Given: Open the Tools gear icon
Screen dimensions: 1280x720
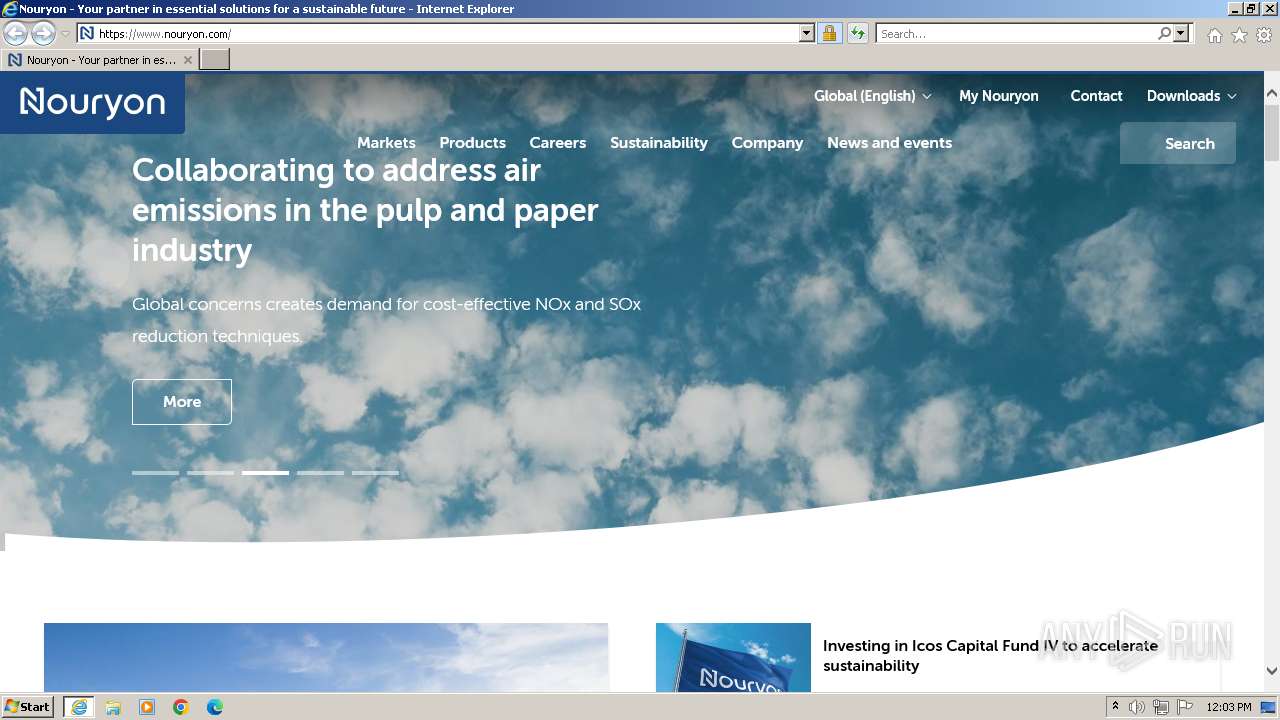Looking at the screenshot, I should [x=1264, y=35].
